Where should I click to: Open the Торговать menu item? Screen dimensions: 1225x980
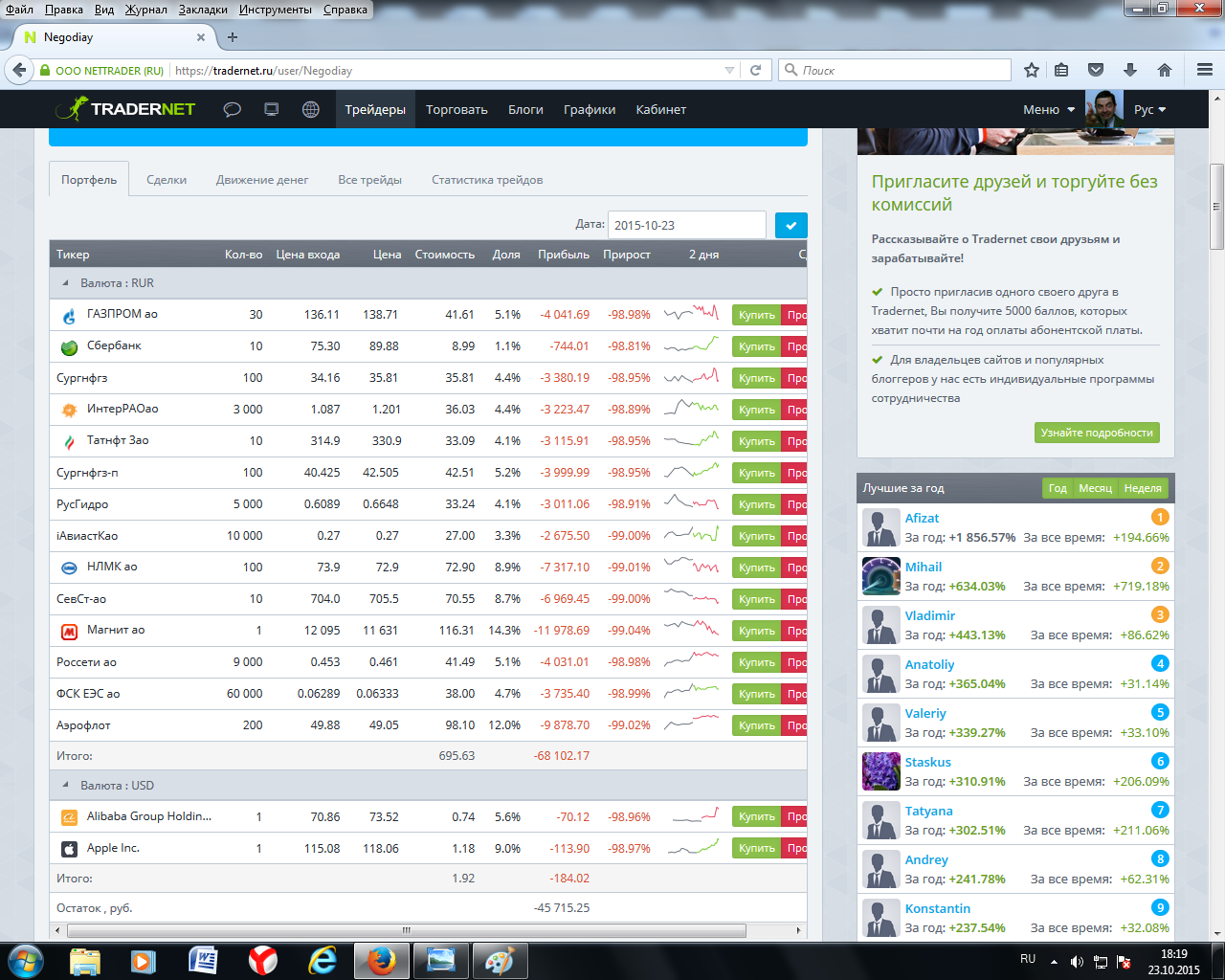coord(457,109)
